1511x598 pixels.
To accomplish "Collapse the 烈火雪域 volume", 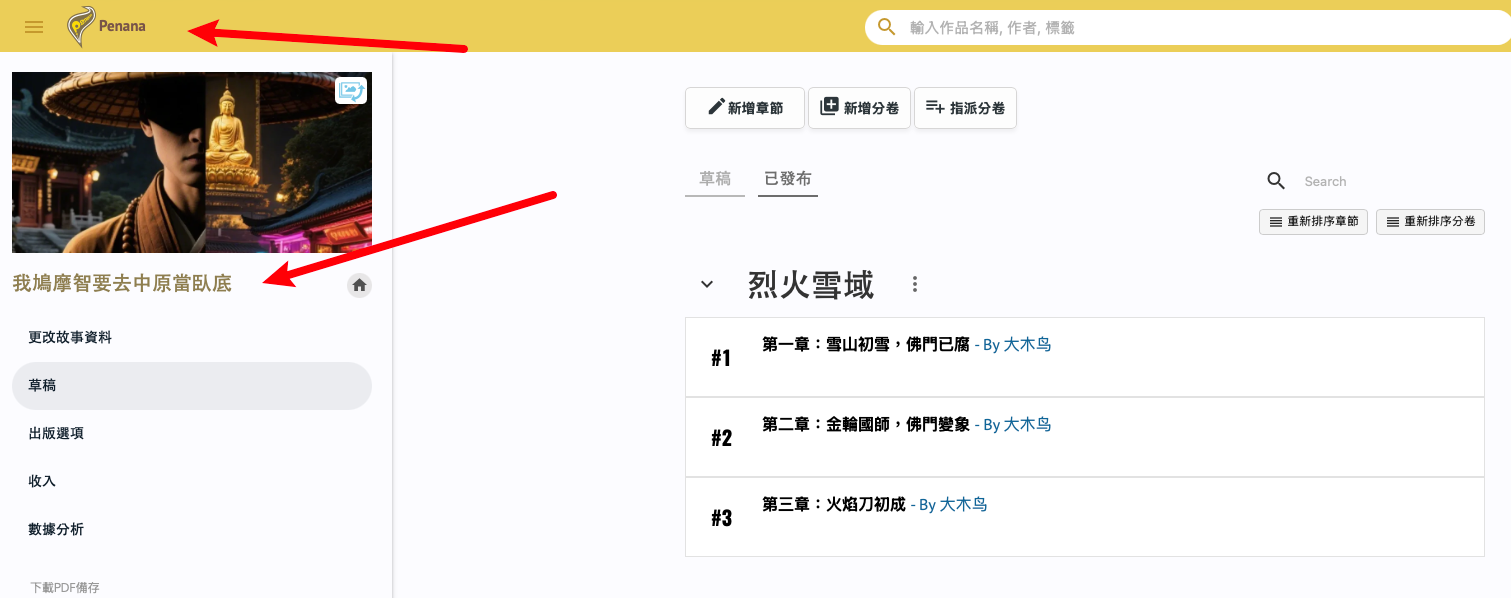I will [x=707, y=284].
